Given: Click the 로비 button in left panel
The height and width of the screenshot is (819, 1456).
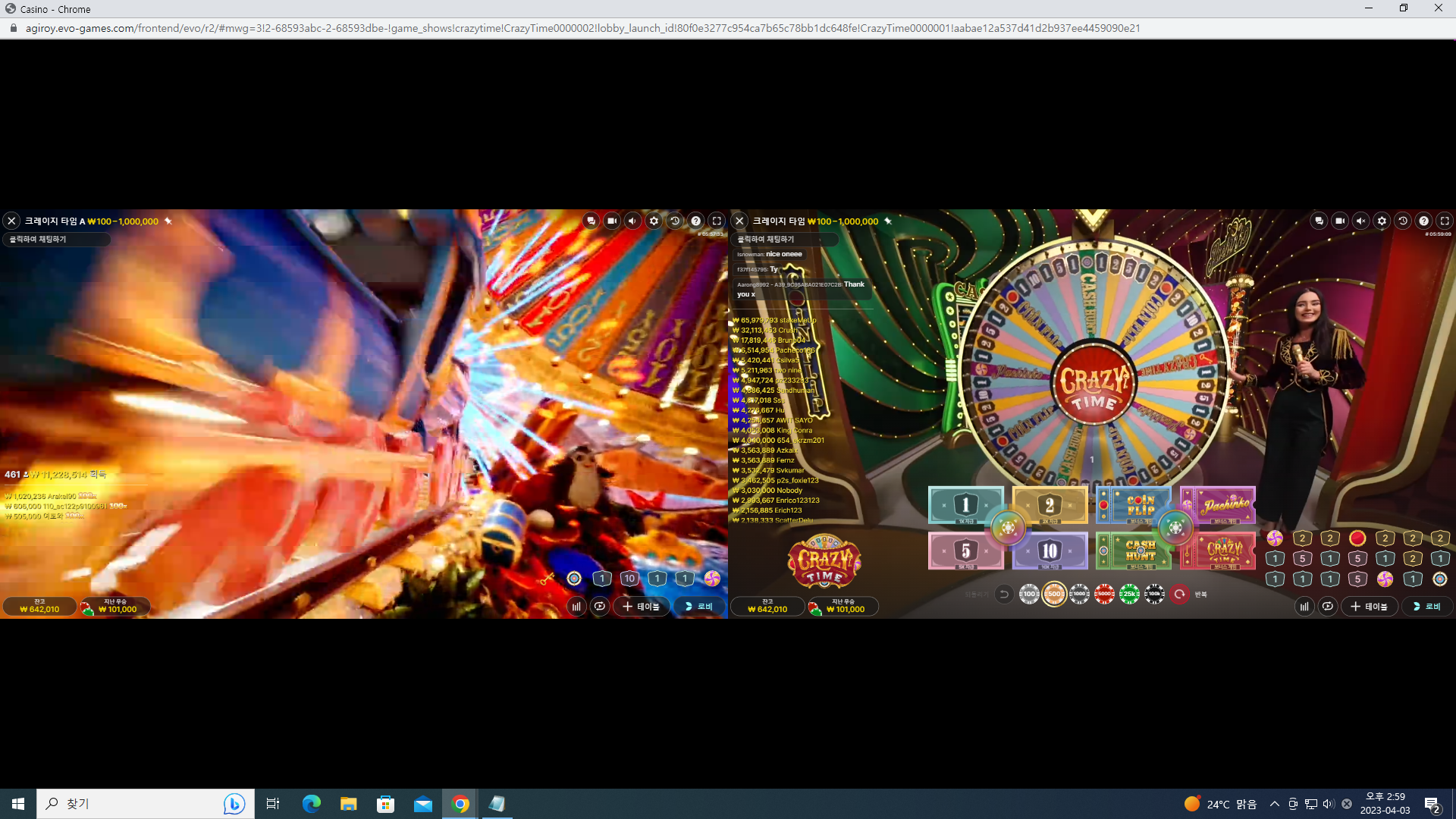Looking at the screenshot, I should click(699, 607).
